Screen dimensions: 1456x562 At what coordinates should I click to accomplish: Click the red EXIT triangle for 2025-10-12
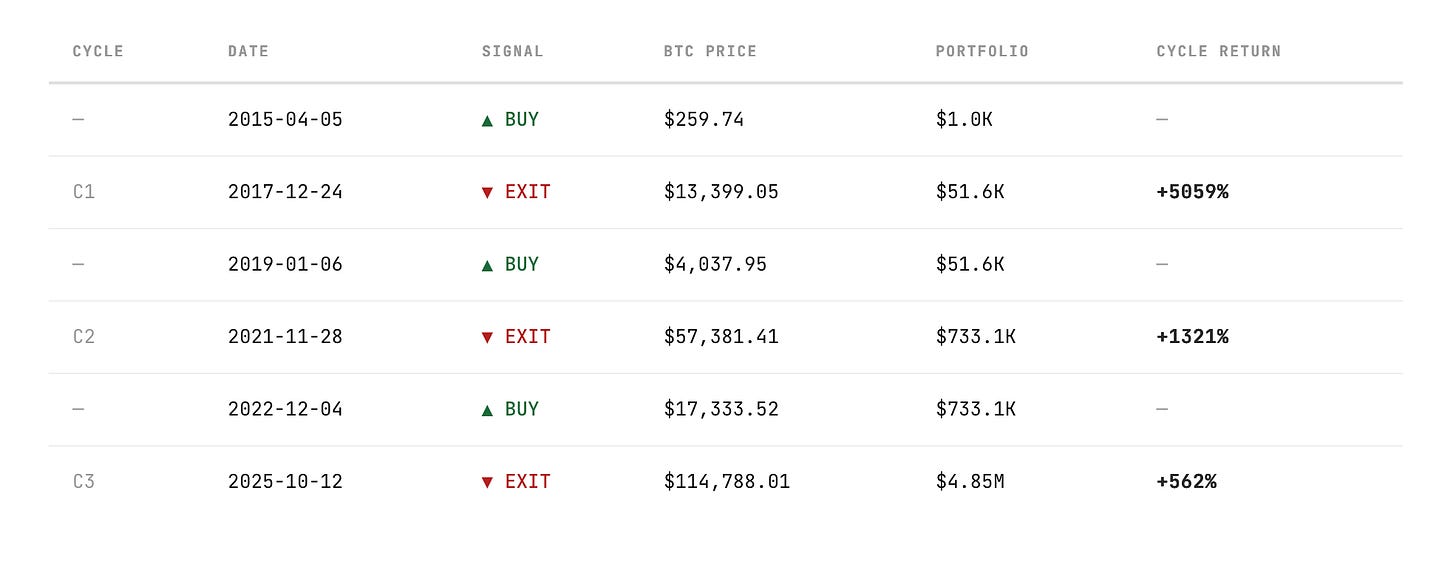click(x=487, y=483)
